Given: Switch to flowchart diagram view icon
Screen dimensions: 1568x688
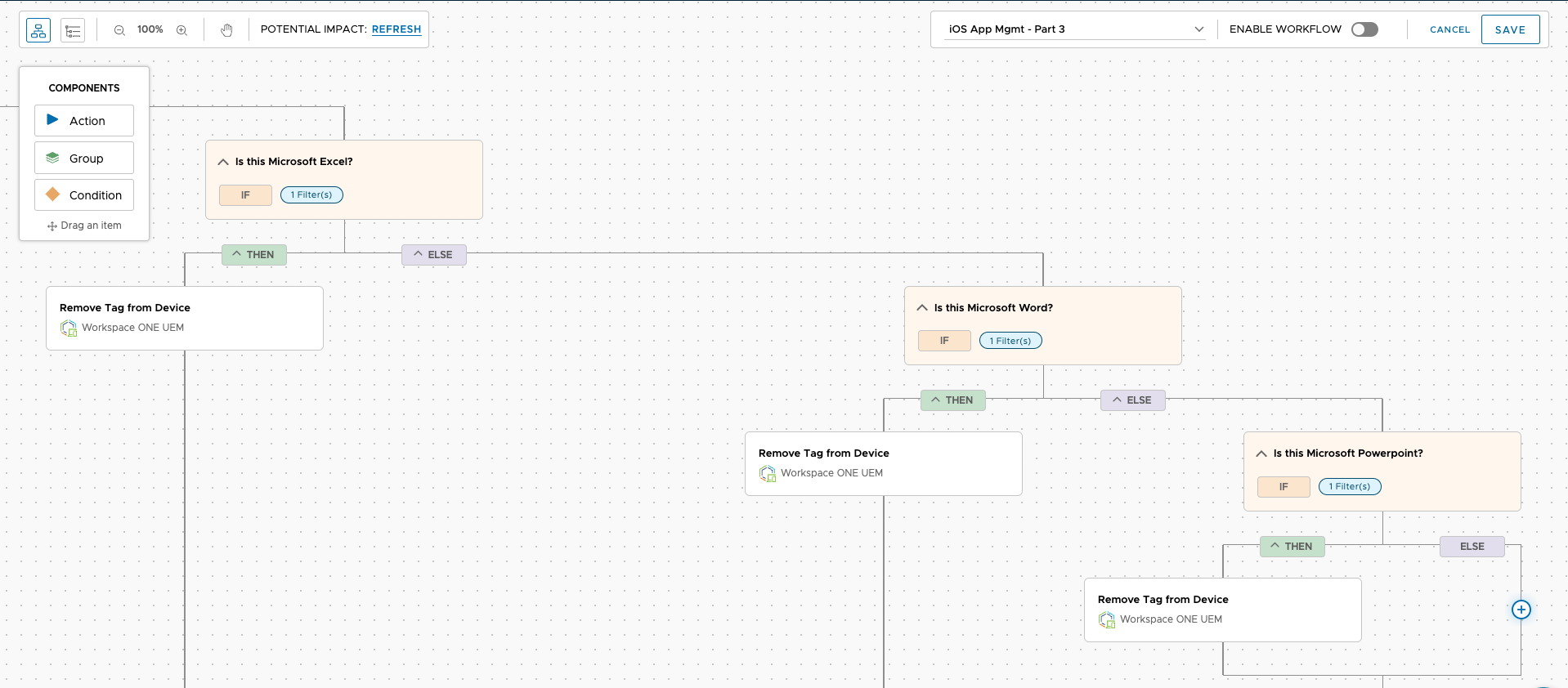Looking at the screenshot, I should click(38, 30).
